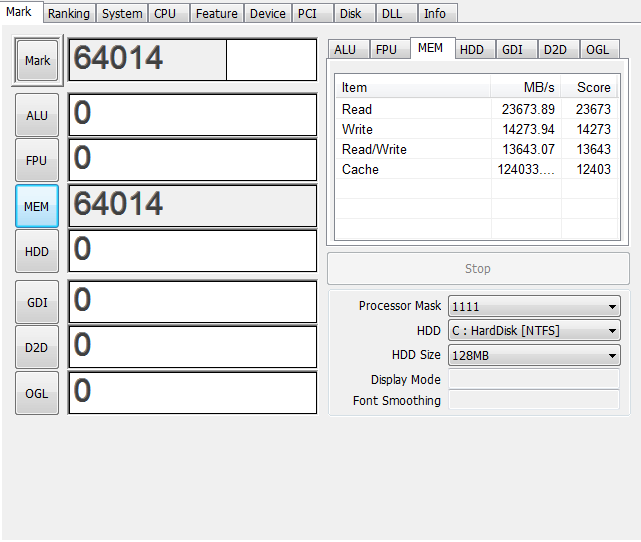Open the HDD Size dropdown
This screenshot has height=542, width=641.
534,355
